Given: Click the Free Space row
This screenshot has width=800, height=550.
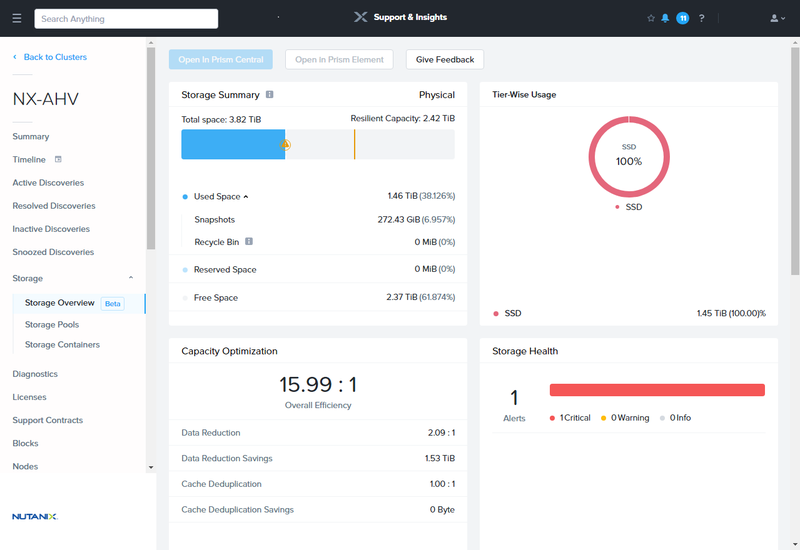Looking at the screenshot, I should click(318, 297).
